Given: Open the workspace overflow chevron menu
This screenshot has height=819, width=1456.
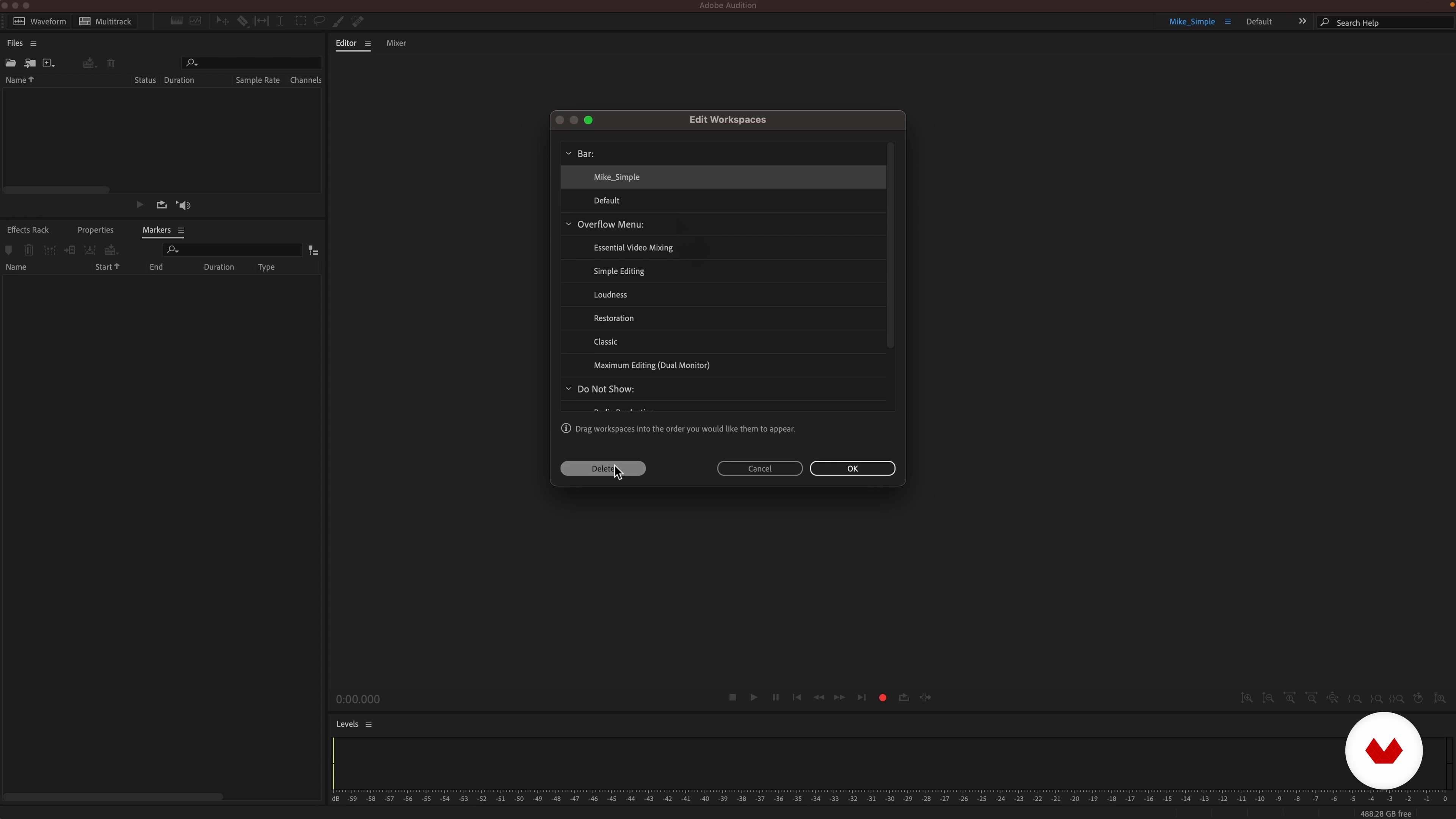Looking at the screenshot, I should [1302, 21].
